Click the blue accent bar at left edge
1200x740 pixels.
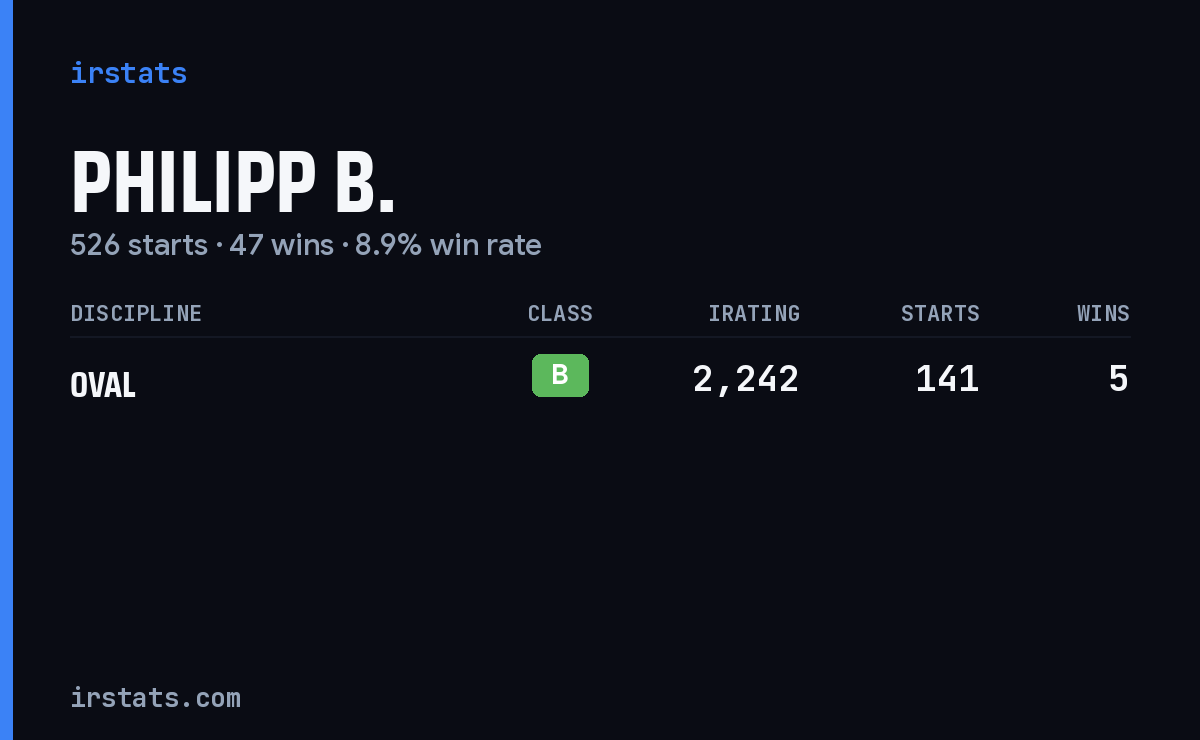click(6, 370)
